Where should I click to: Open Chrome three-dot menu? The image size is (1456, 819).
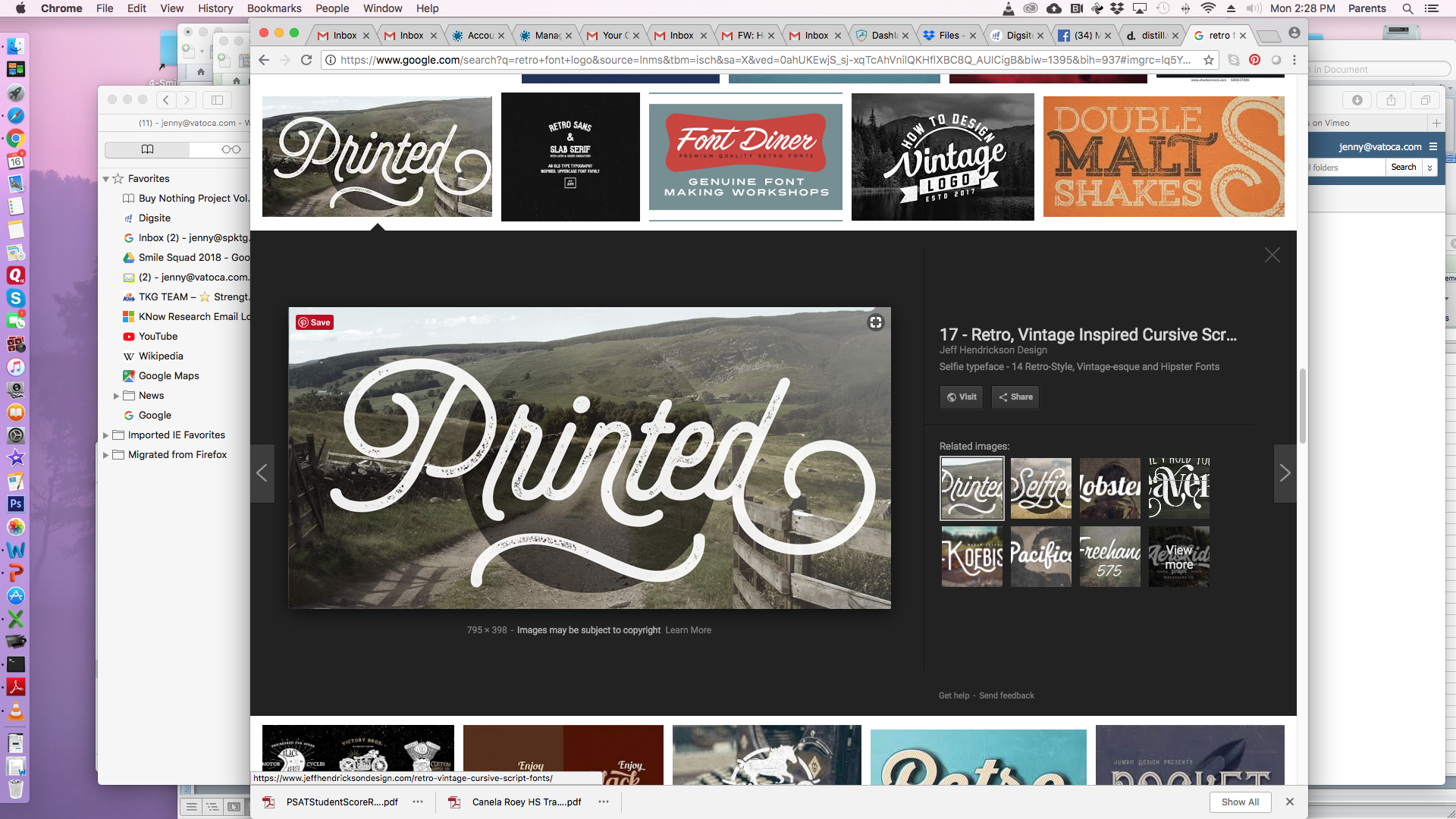[x=1294, y=60]
